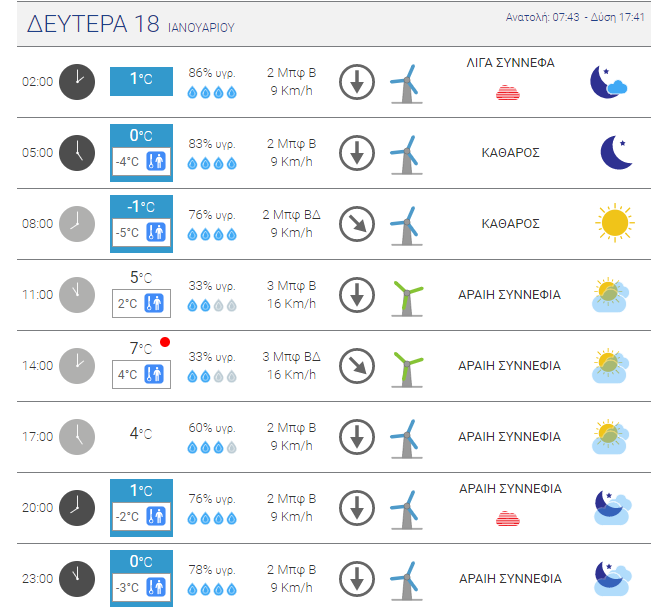Image resolution: width=666 pixels, height=607 pixels.
Task: Click the red cloud icon in the 20:00 row
Action: tap(508, 518)
